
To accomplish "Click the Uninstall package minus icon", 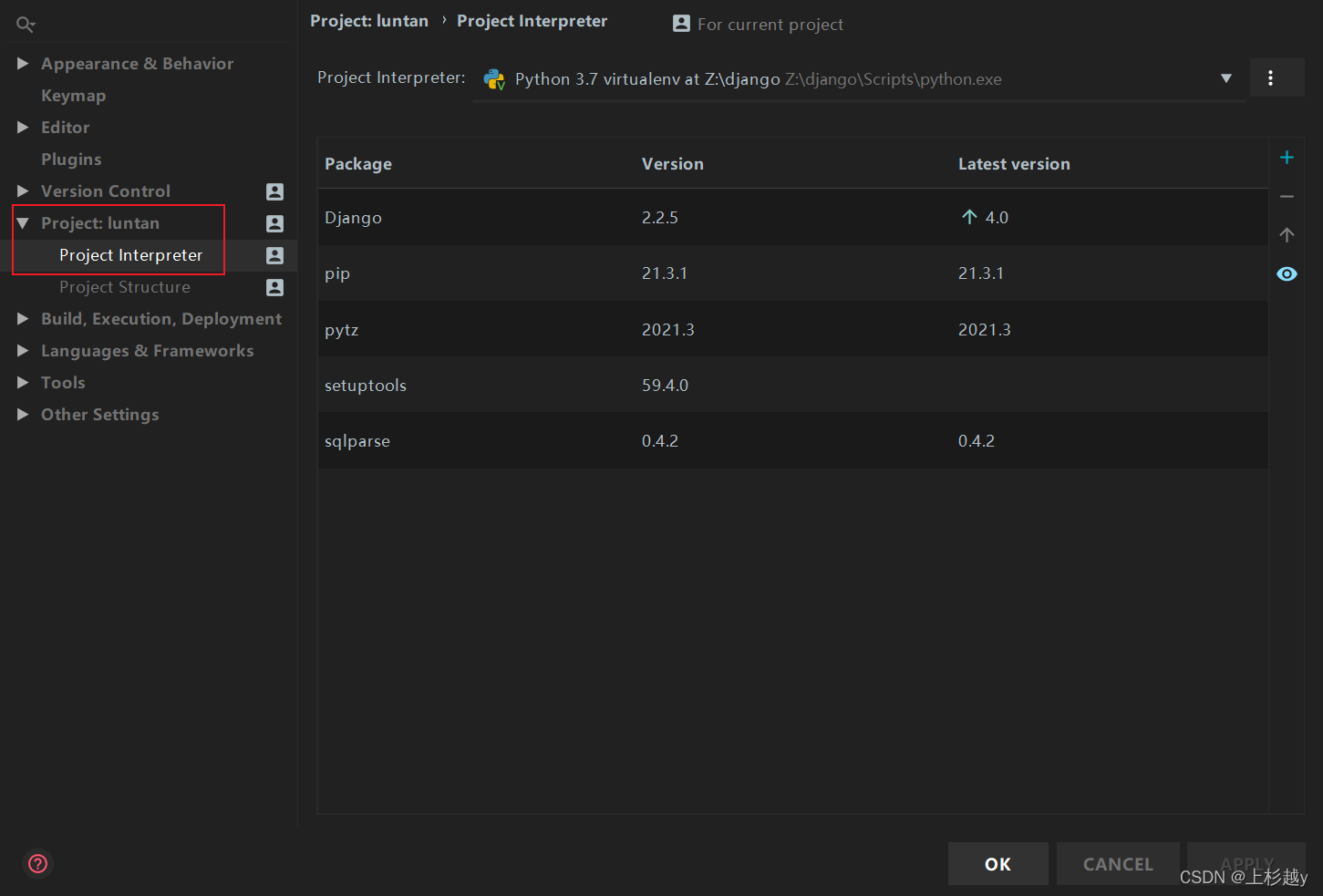I will (x=1287, y=196).
